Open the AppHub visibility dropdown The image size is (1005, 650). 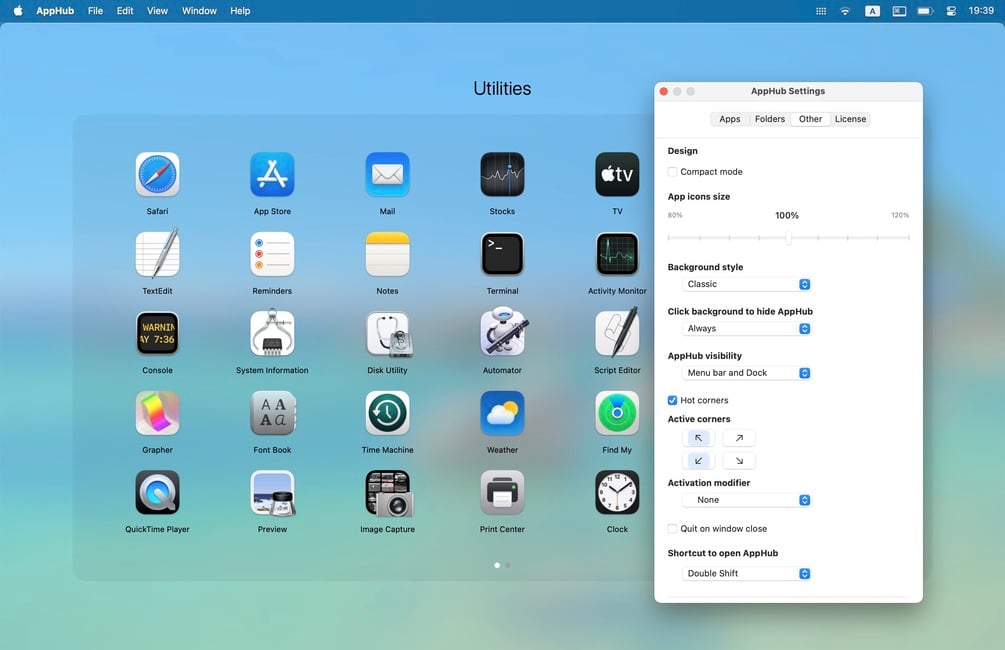(x=746, y=372)
